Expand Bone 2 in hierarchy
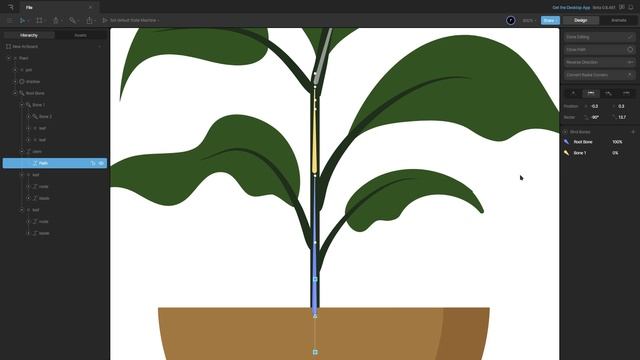The height and width of the screenshot is (360, 640). (28, 117)
